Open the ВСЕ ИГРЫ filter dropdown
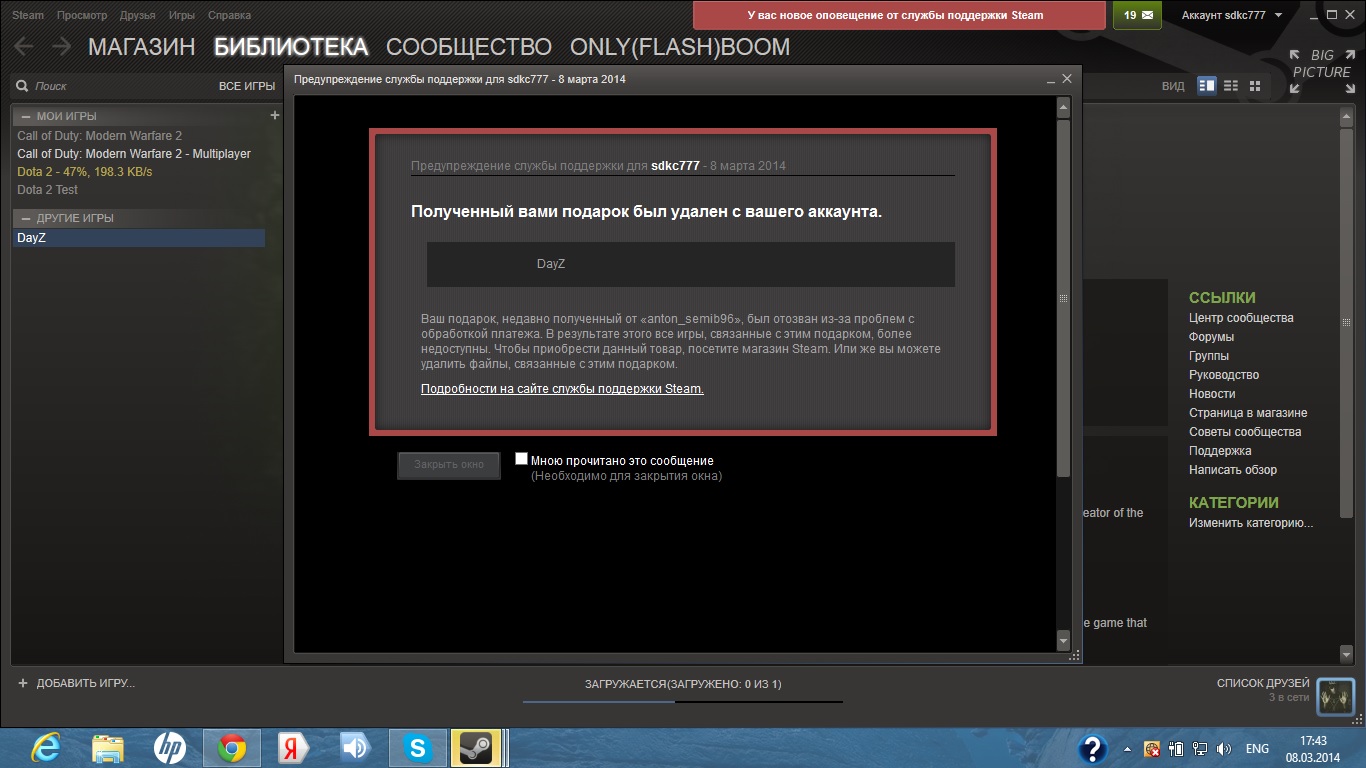 pyautogui.click(x=246, y=87)
